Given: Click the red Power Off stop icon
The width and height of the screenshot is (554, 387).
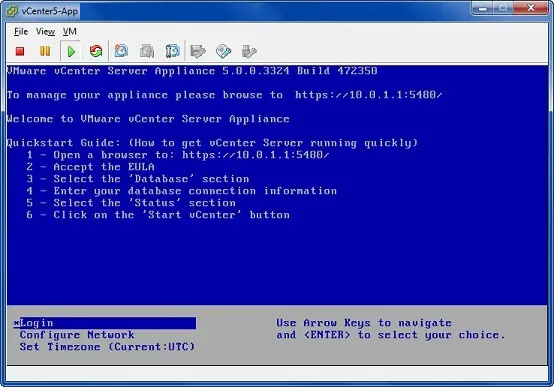Looking at the screenshot, I should 20,51.
